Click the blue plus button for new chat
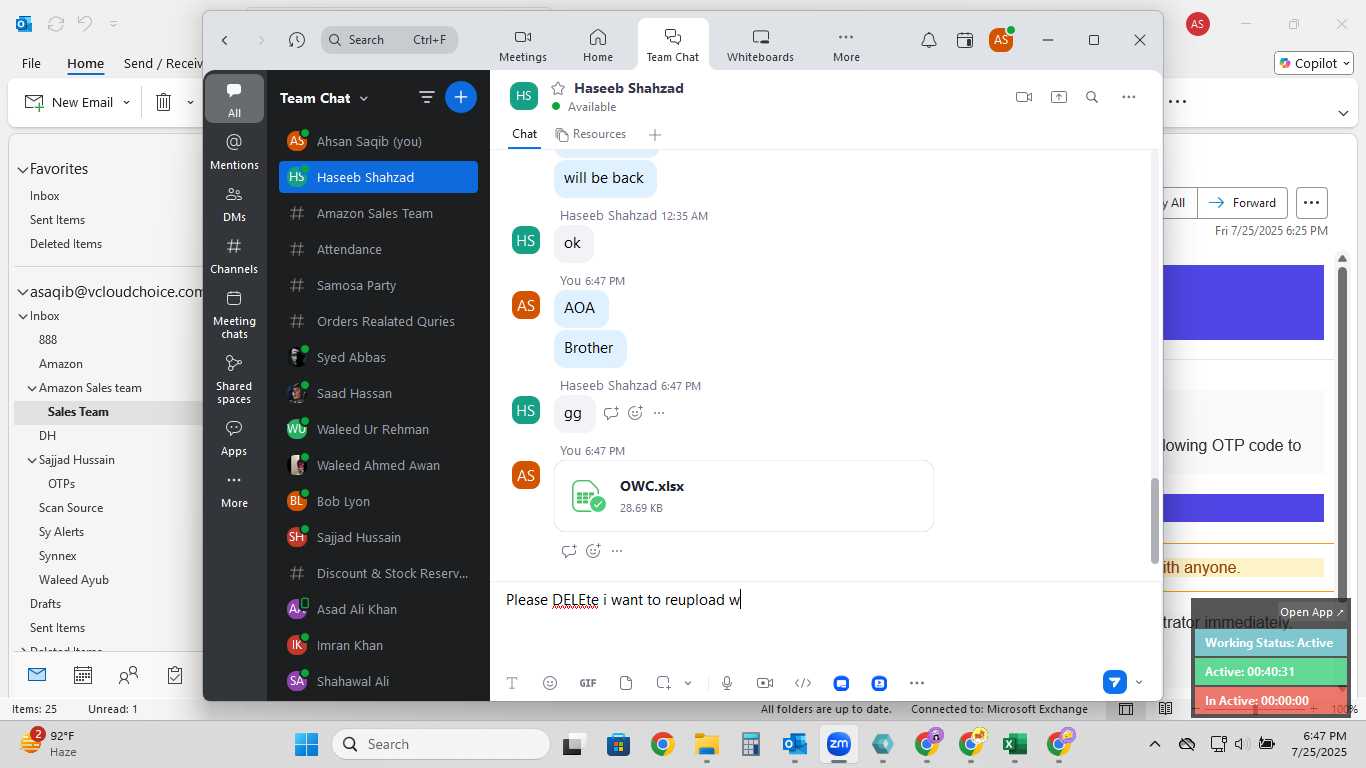 pyautogui.click(x=461, y=97)
